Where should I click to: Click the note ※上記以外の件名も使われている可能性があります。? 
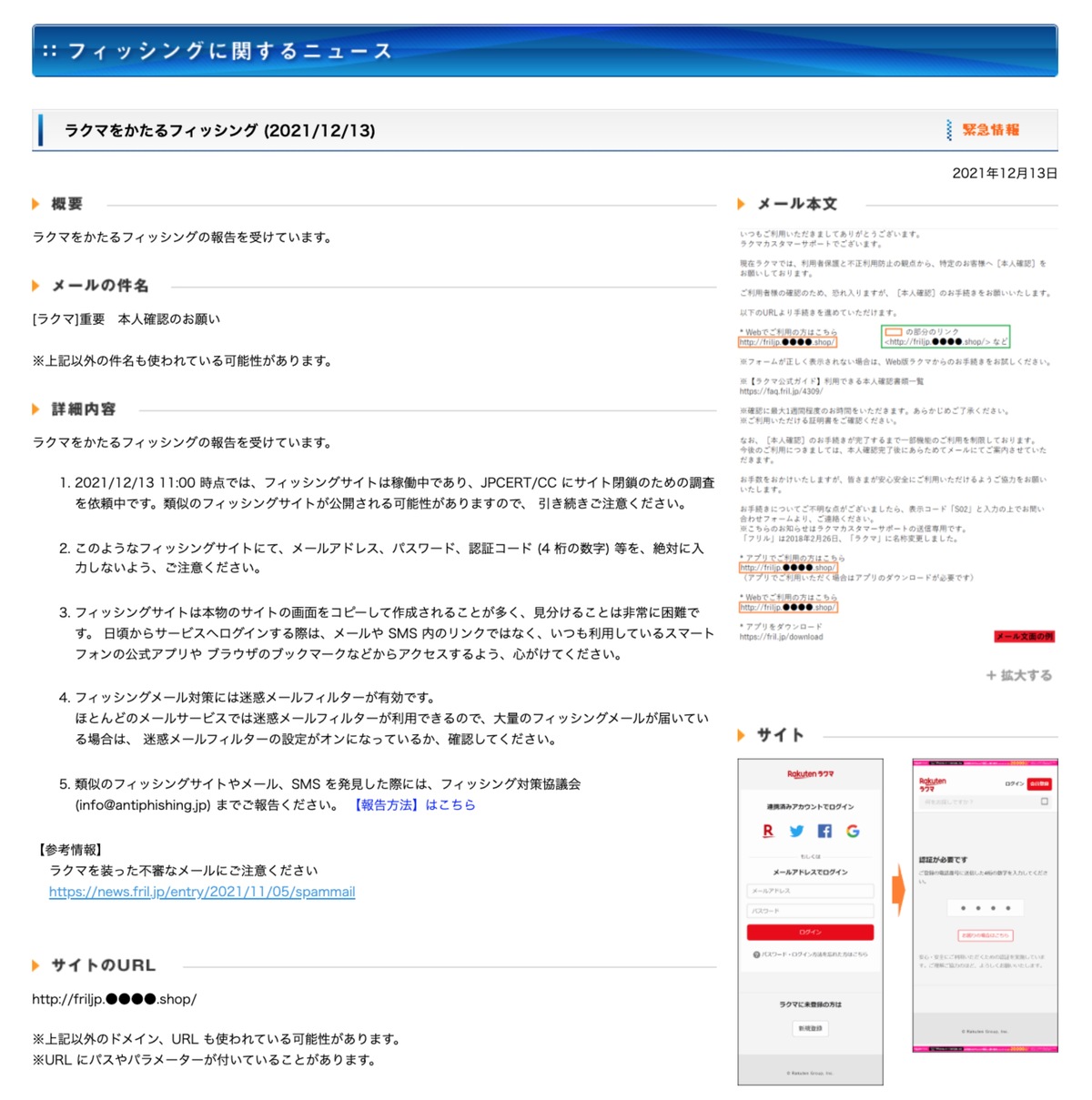coord(183,361)
